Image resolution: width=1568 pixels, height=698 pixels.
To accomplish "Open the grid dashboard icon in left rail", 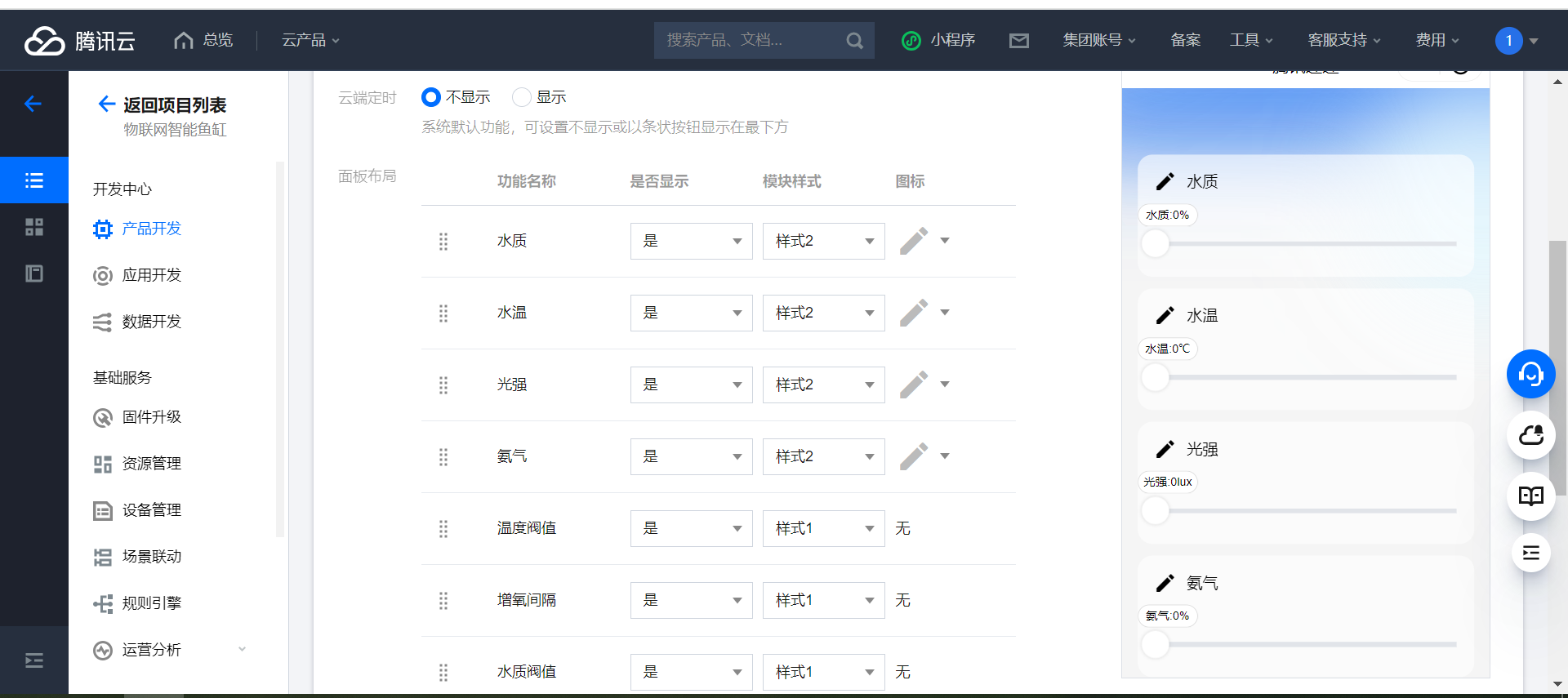I will (34, 227).
